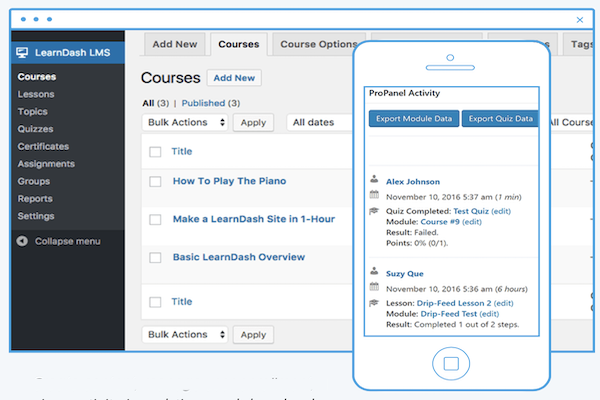Click the calendar icon beside November 10 5:37 am
Screen dimensions: 600x400
pyautogui.click(x=374, y=194)
